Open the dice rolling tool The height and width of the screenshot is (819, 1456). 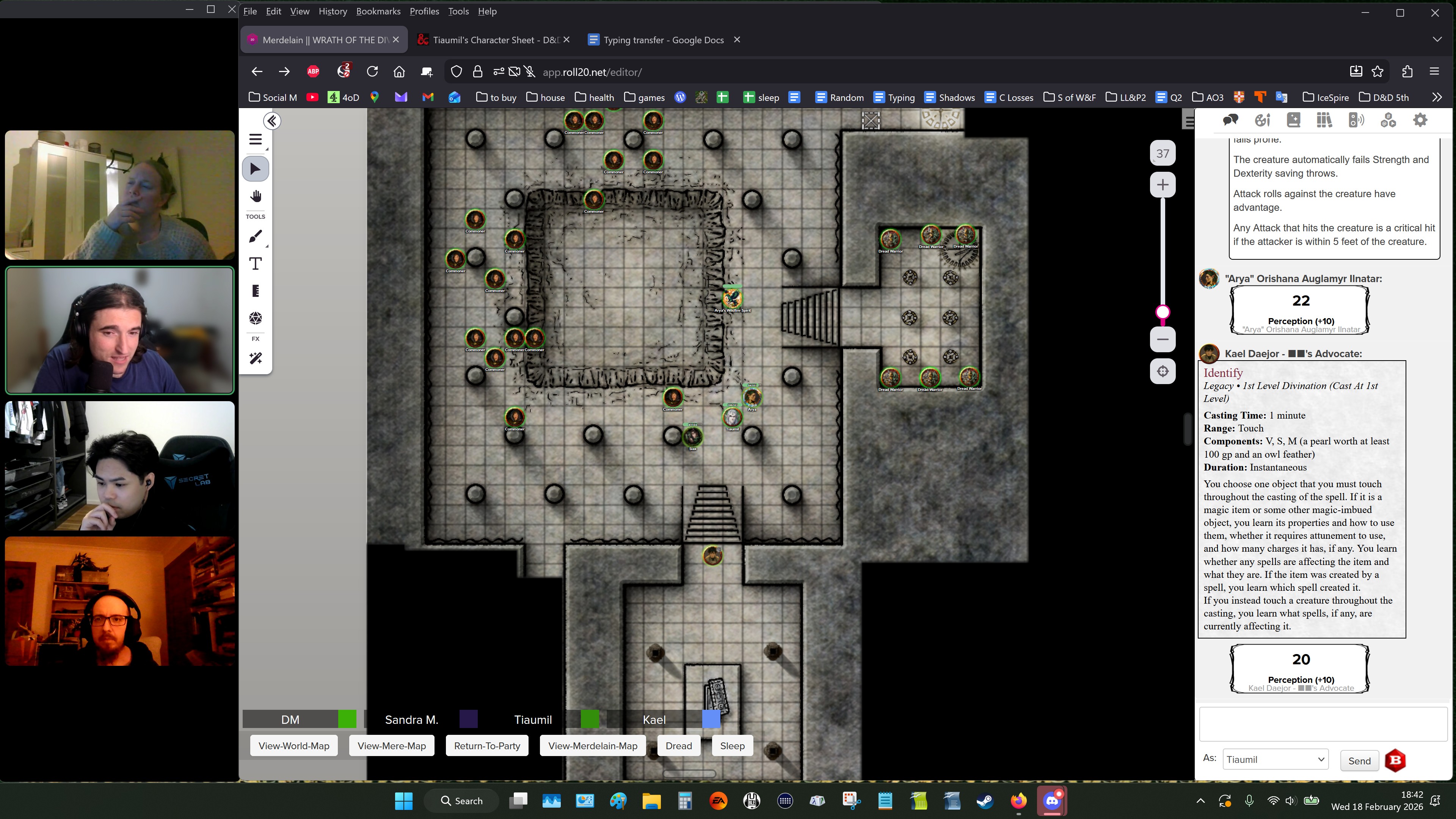tap(256, 318)
